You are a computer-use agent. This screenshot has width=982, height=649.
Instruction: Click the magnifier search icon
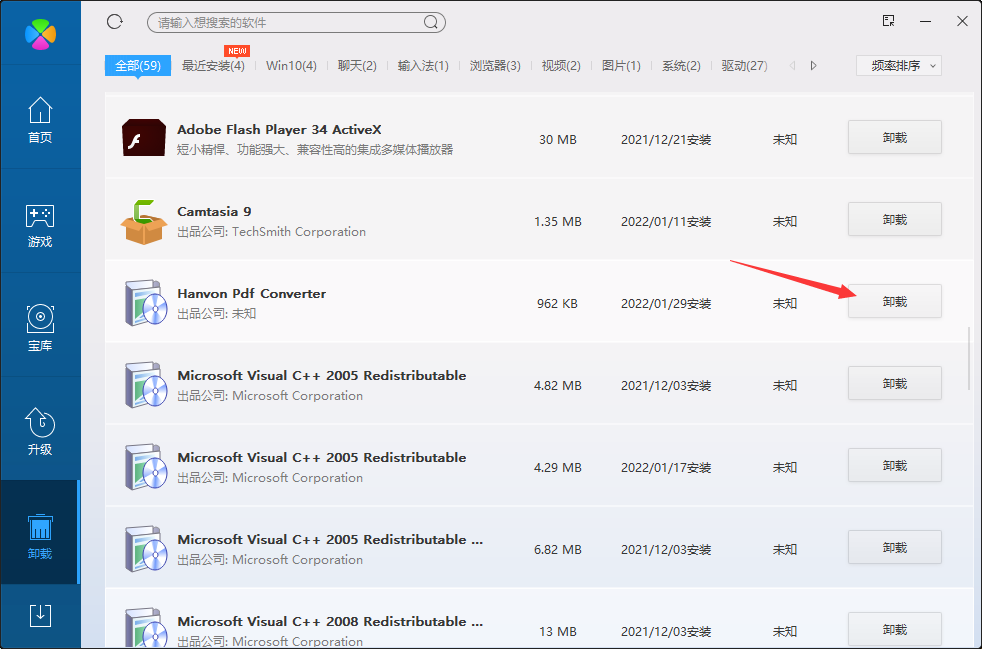coord(431,23)
